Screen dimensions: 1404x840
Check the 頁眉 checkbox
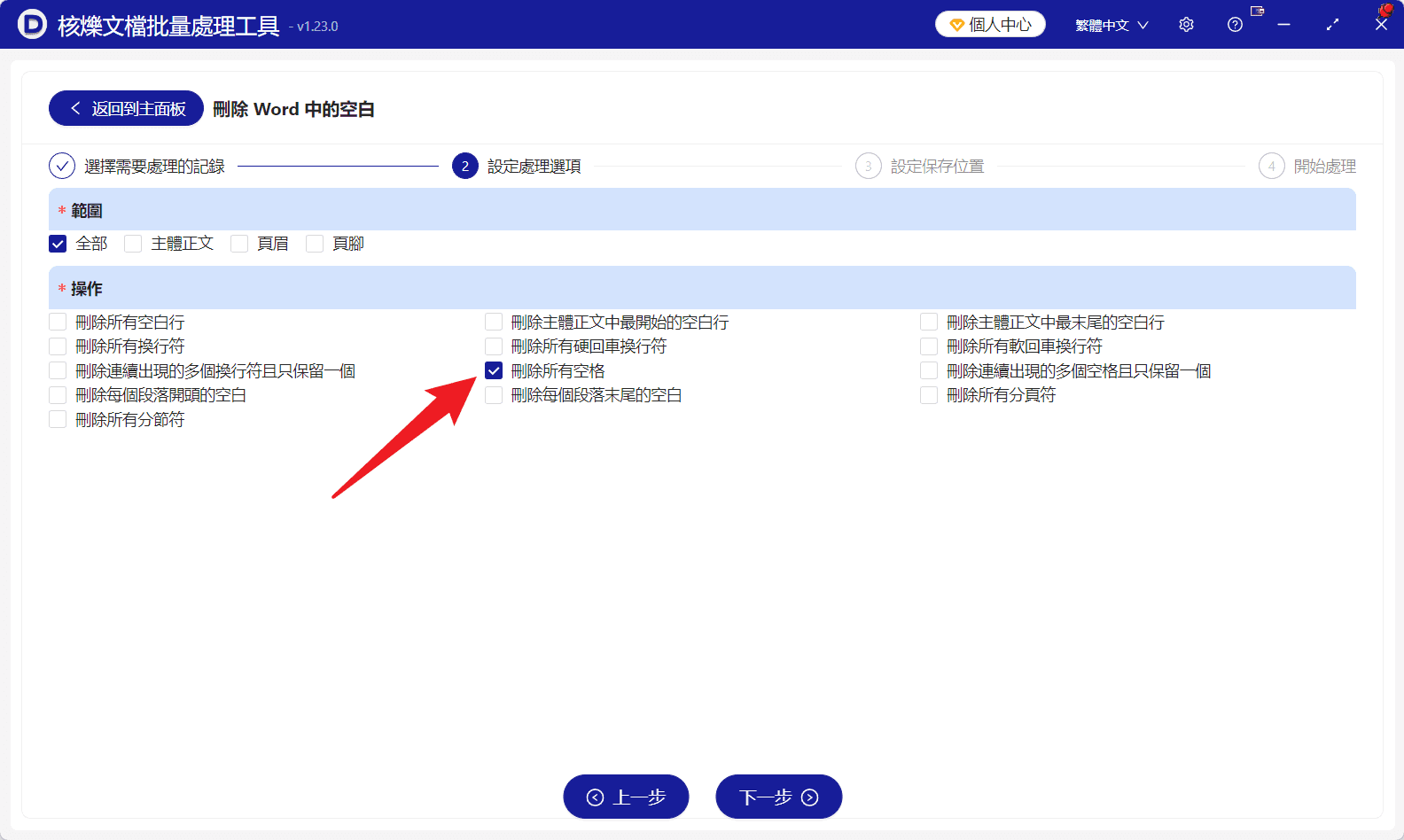[239, 244]
